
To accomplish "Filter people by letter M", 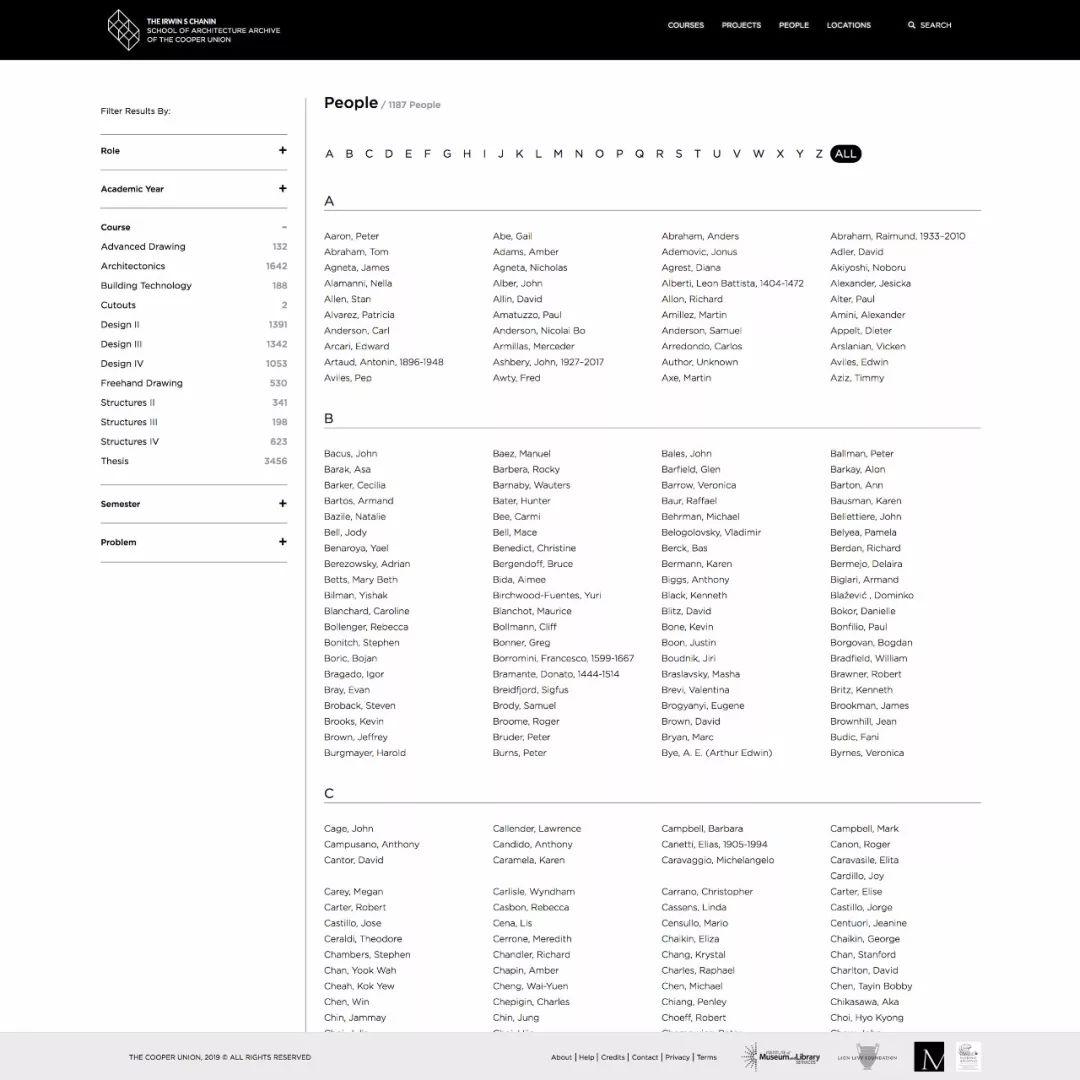I will click(558, 154).
